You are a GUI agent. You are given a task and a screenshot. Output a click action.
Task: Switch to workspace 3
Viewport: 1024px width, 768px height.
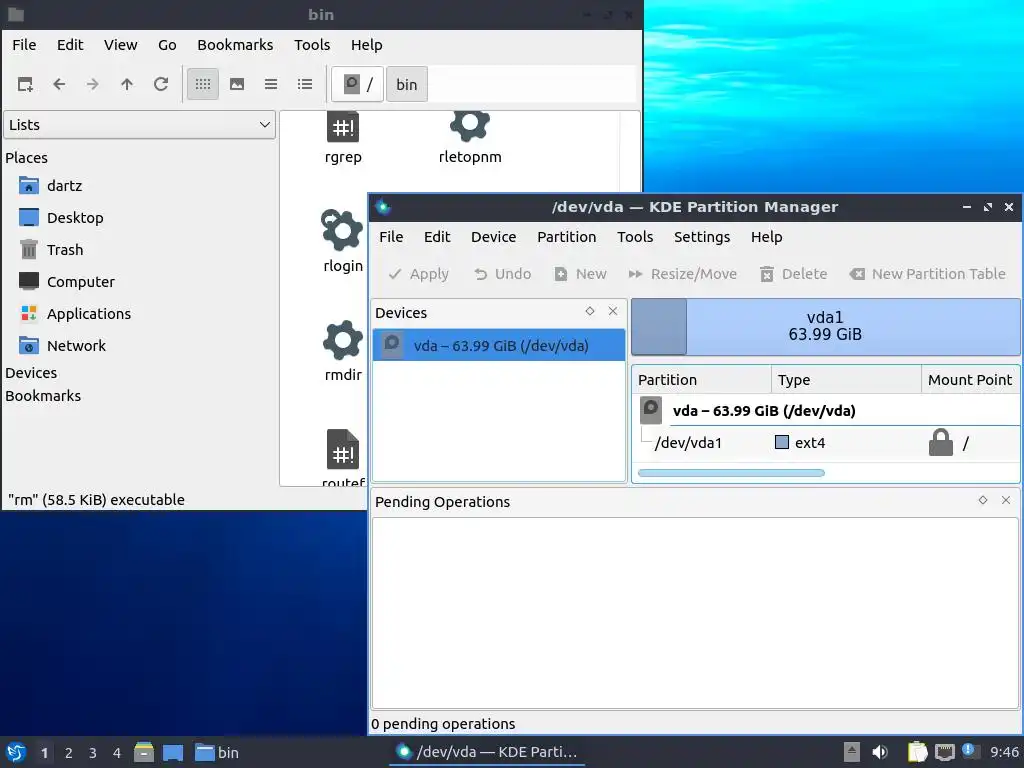[x=93, y=753]
